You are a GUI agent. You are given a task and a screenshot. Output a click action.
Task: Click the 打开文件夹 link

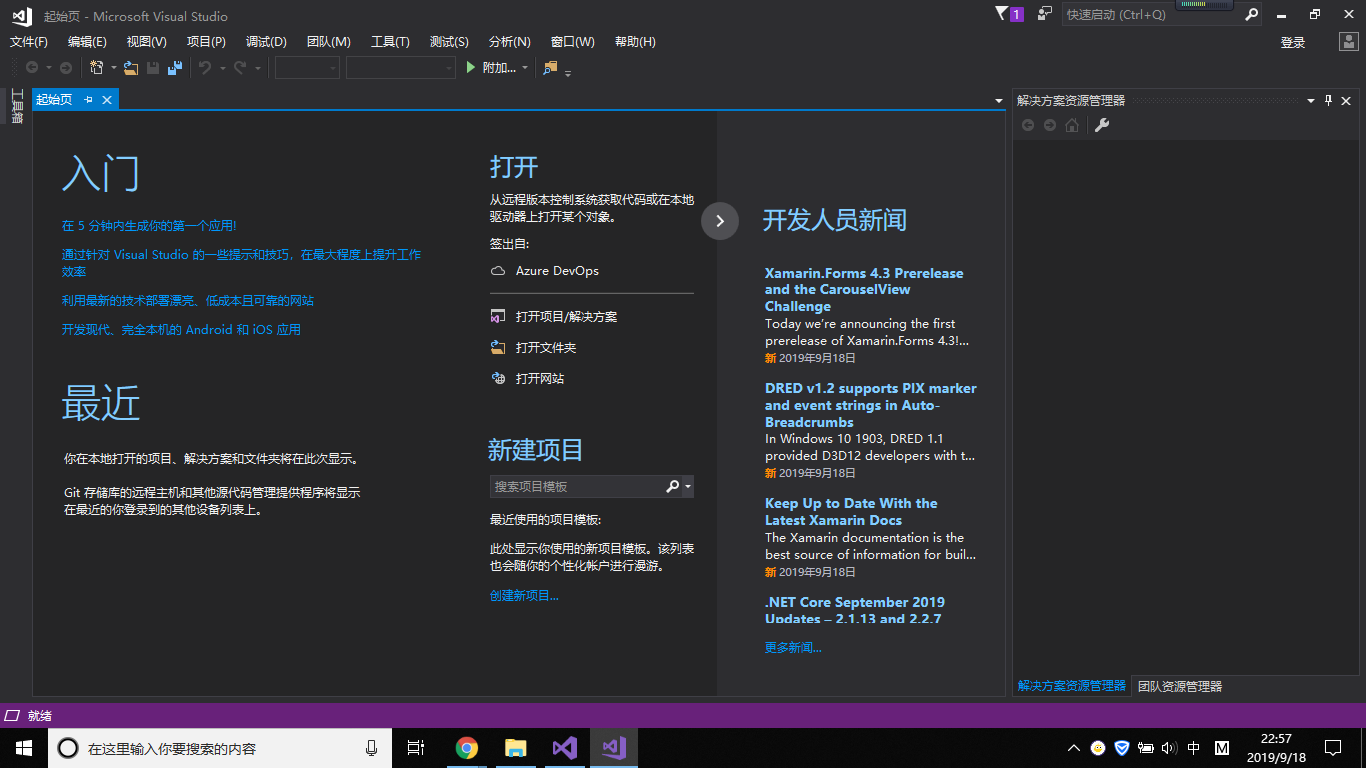click(546, 348)
